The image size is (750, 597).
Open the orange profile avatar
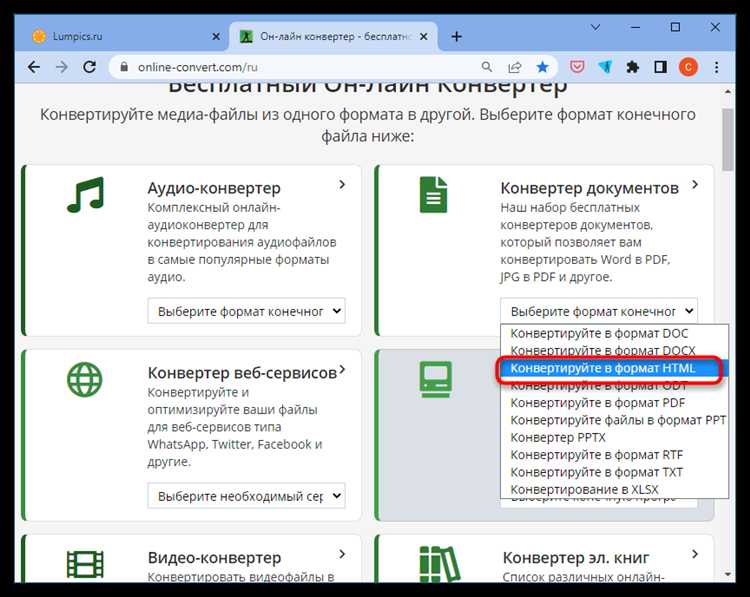[x=688, y=67]
